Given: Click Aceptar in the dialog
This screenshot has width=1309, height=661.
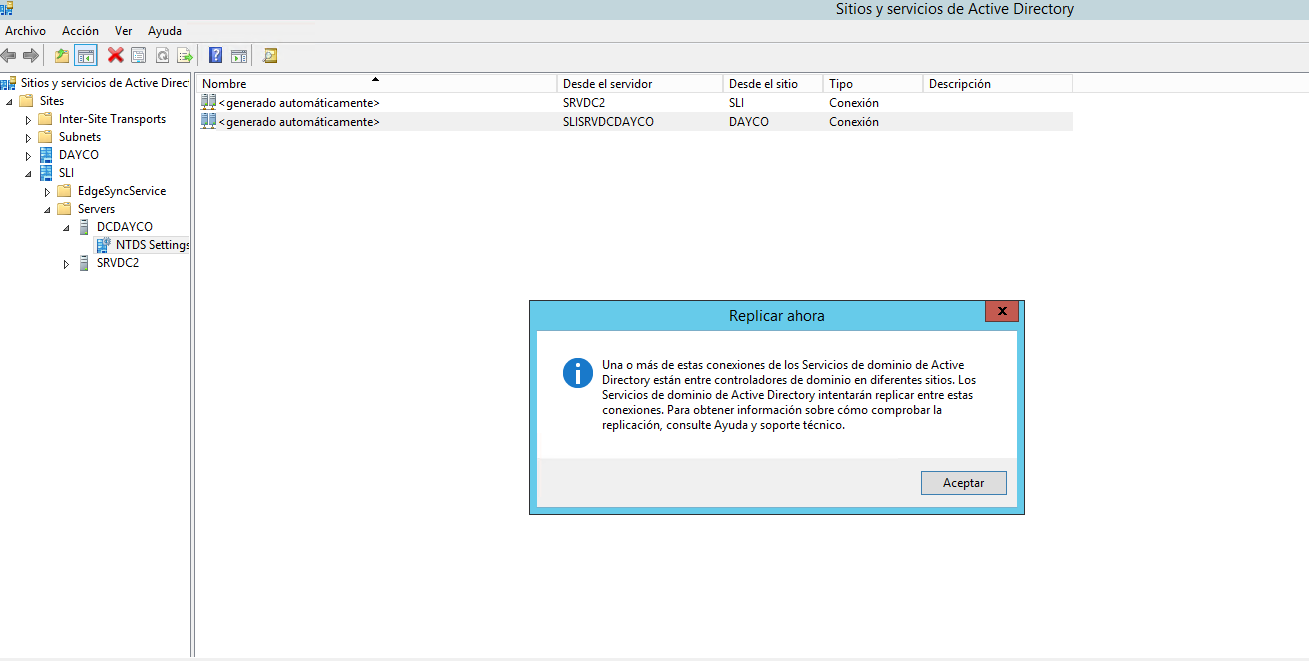Looking at the screenshot, I should click(x=963, y=483).
